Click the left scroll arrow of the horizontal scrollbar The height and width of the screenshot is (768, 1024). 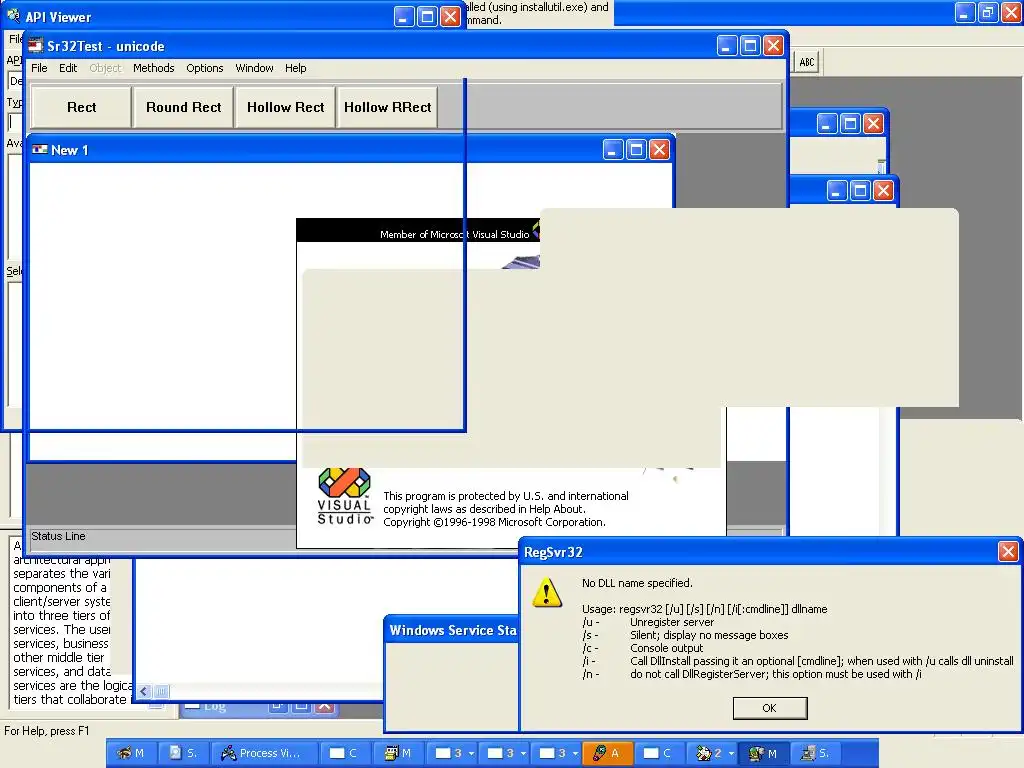[144, 691]
